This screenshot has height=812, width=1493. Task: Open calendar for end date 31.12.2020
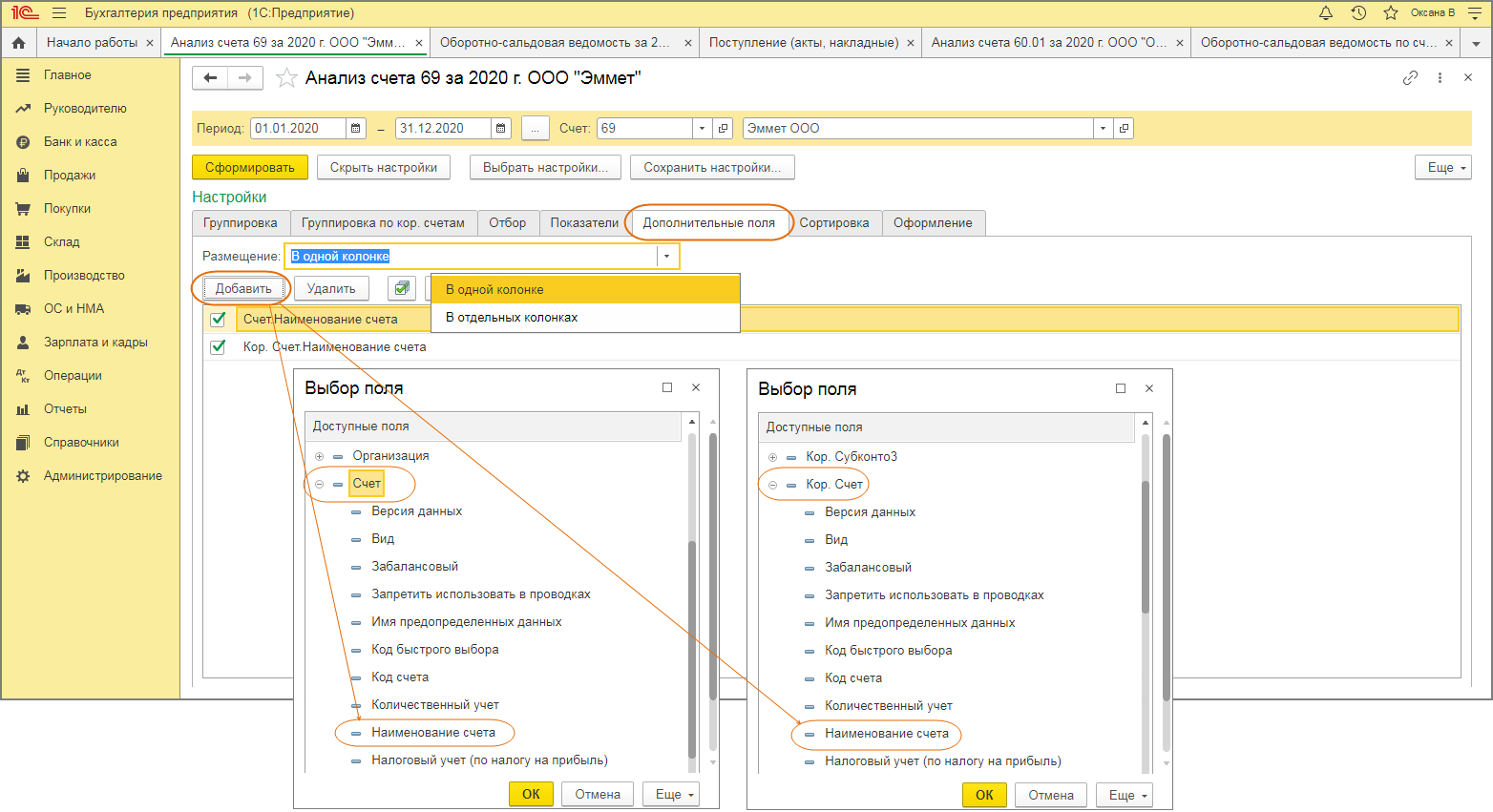(x=501, y=129)
